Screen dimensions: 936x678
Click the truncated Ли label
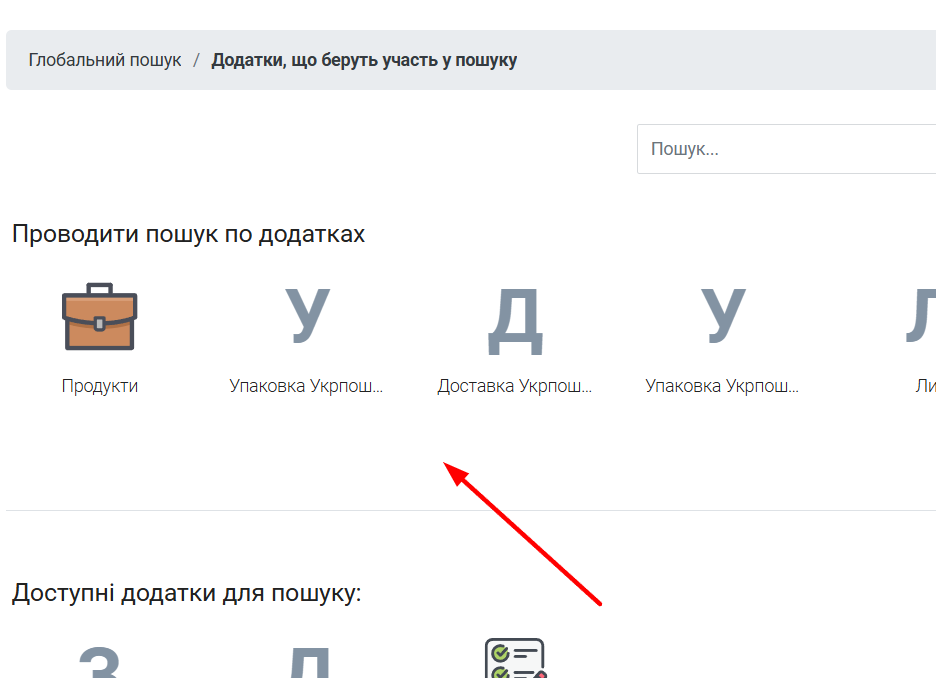(925, 386)
